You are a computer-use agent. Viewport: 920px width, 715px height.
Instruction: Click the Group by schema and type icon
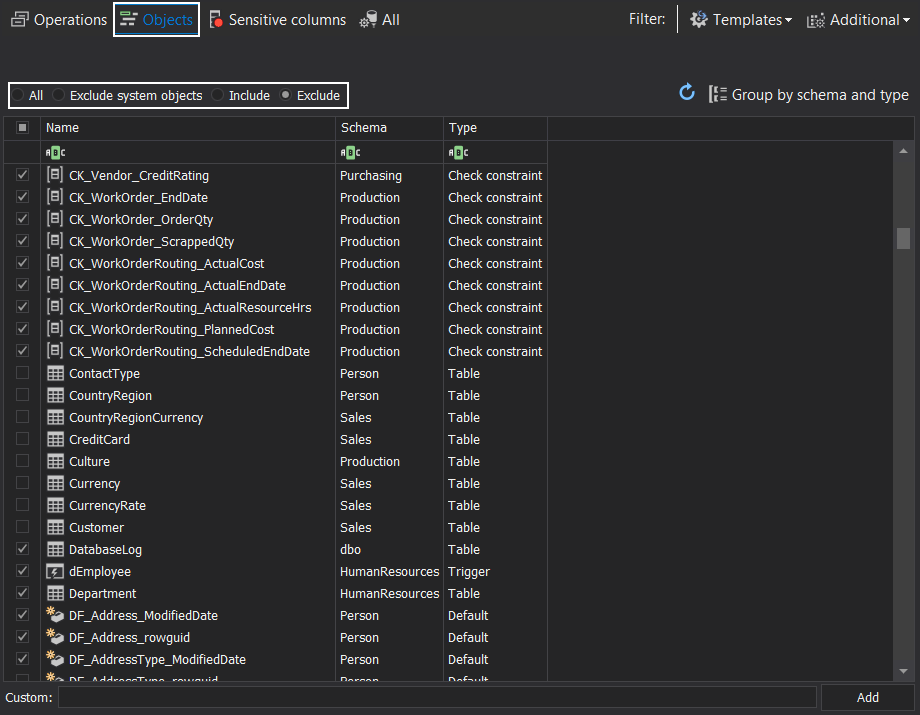(x=717, y=94)
